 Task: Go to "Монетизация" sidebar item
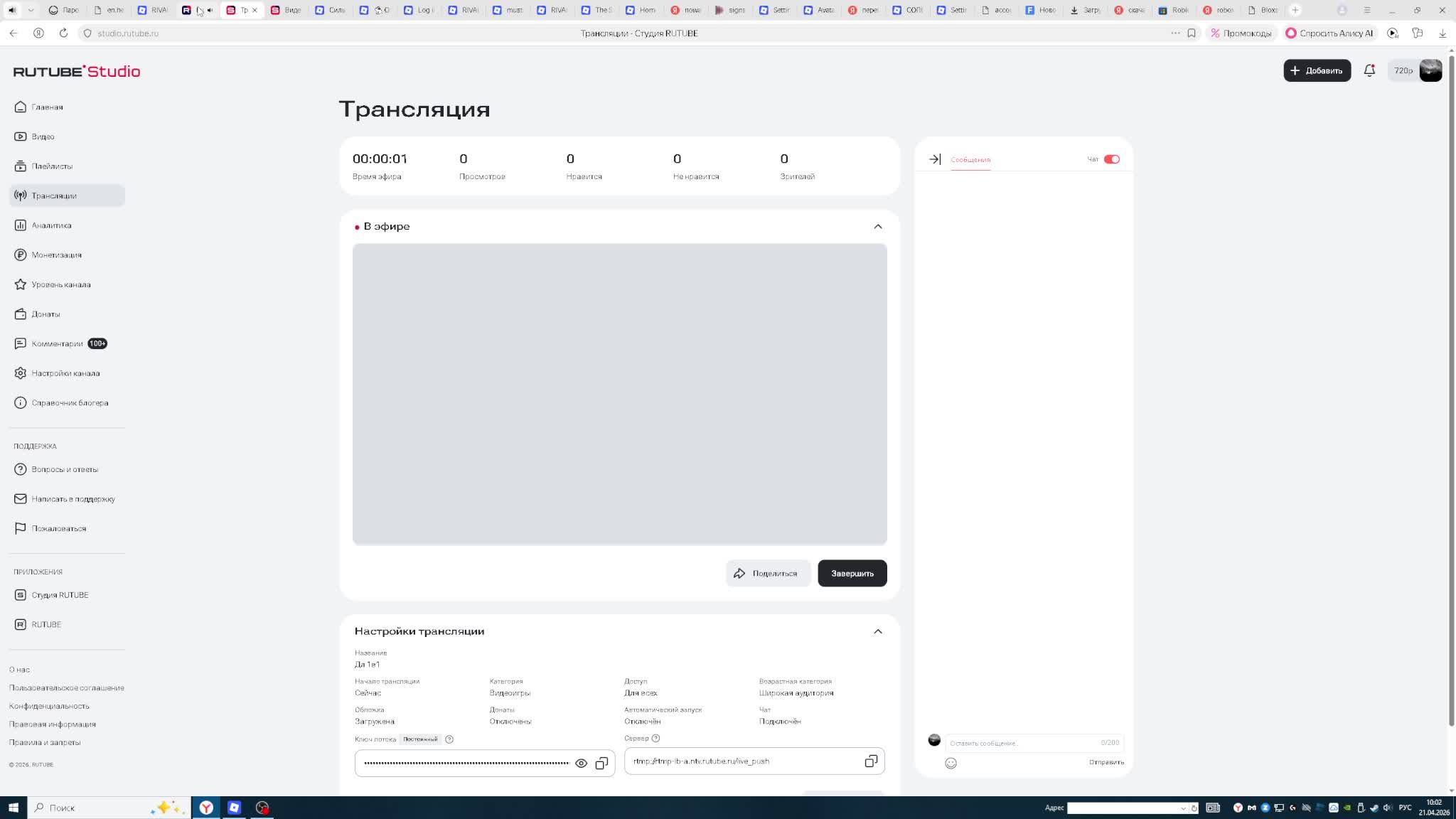[56, 255]
